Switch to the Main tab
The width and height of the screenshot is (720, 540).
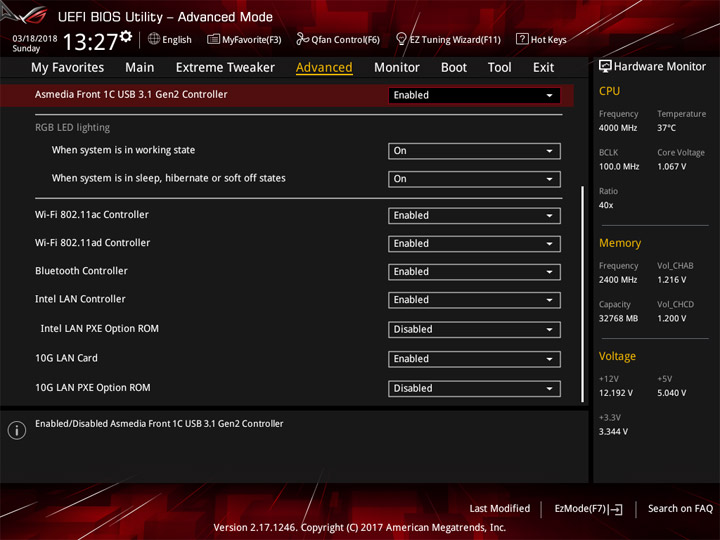pyautogui.click(x=140, y=68)
